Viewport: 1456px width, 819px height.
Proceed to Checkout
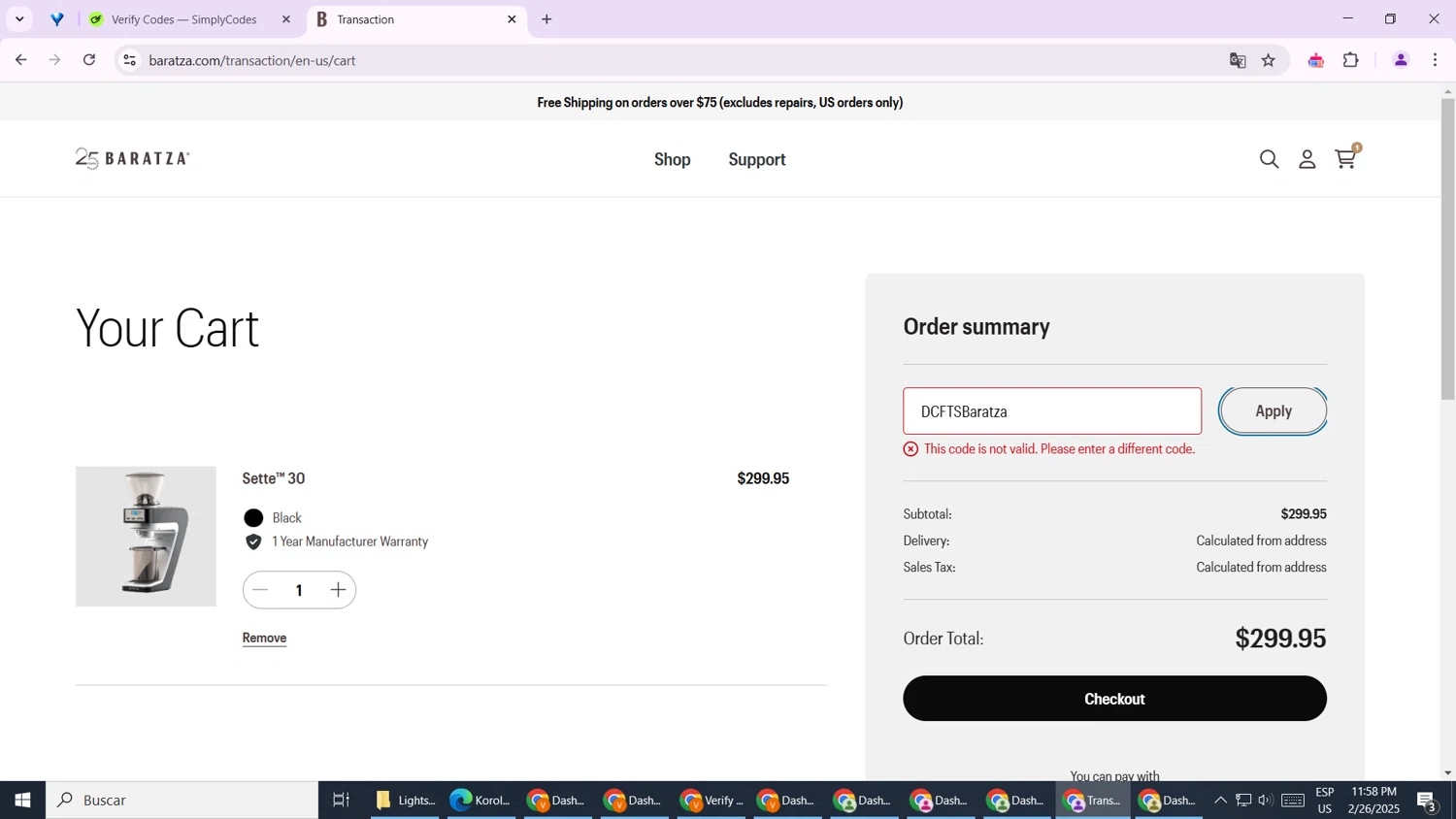coord(1114,699)
